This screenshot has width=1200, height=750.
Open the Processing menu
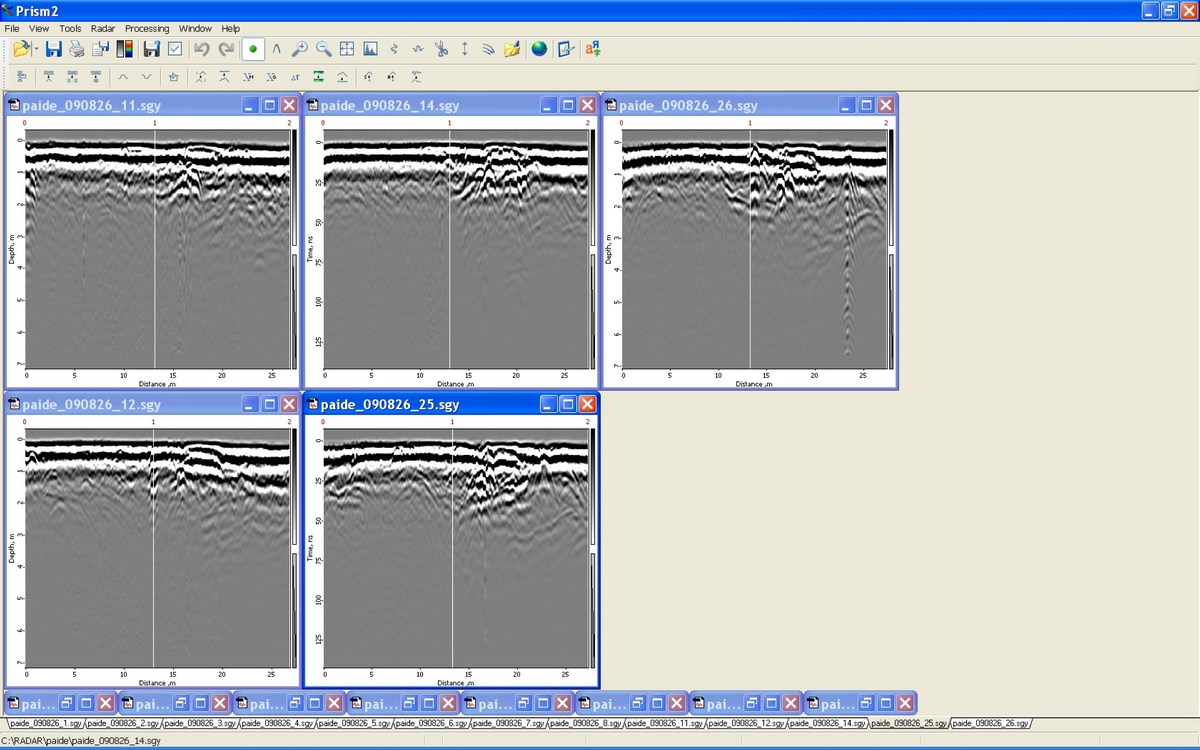pyautogui.click(x=147, y=29)
